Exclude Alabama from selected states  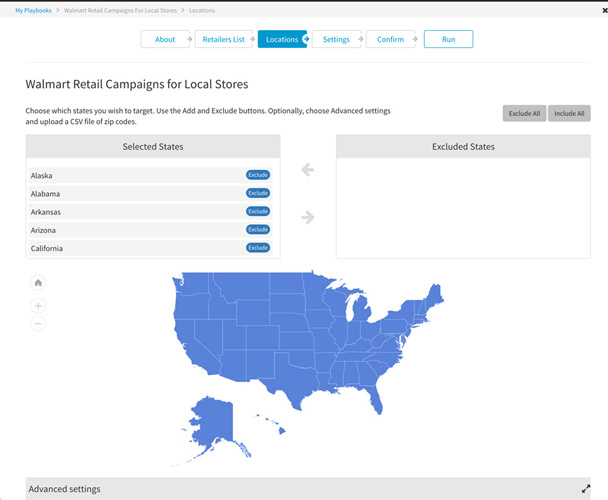click(x=258, y=193)
